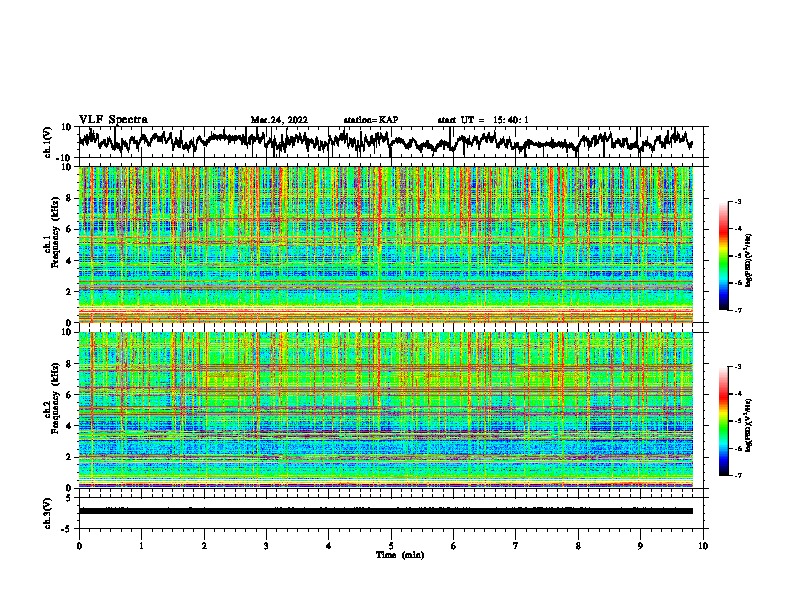
Task: Click time axis tick label "6"
Action: 454,546
